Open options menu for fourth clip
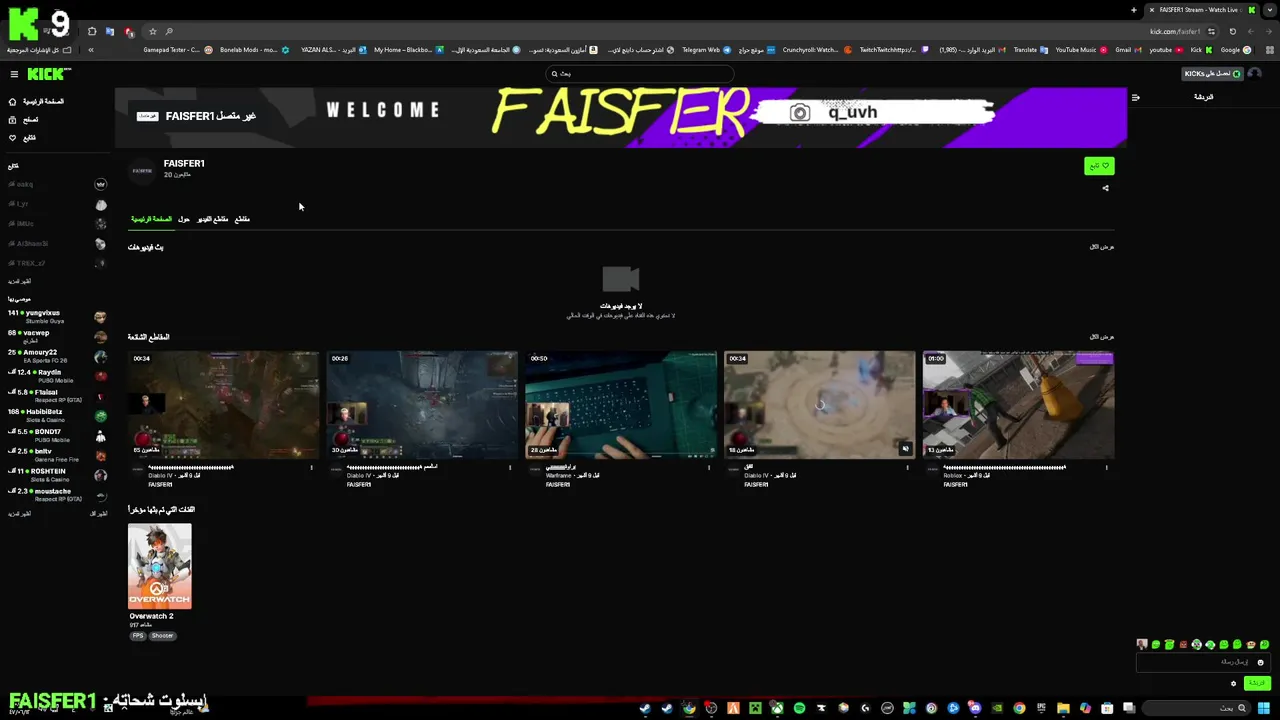The width and height of the screenshot is (1280, 720). [x=908, y=467]
